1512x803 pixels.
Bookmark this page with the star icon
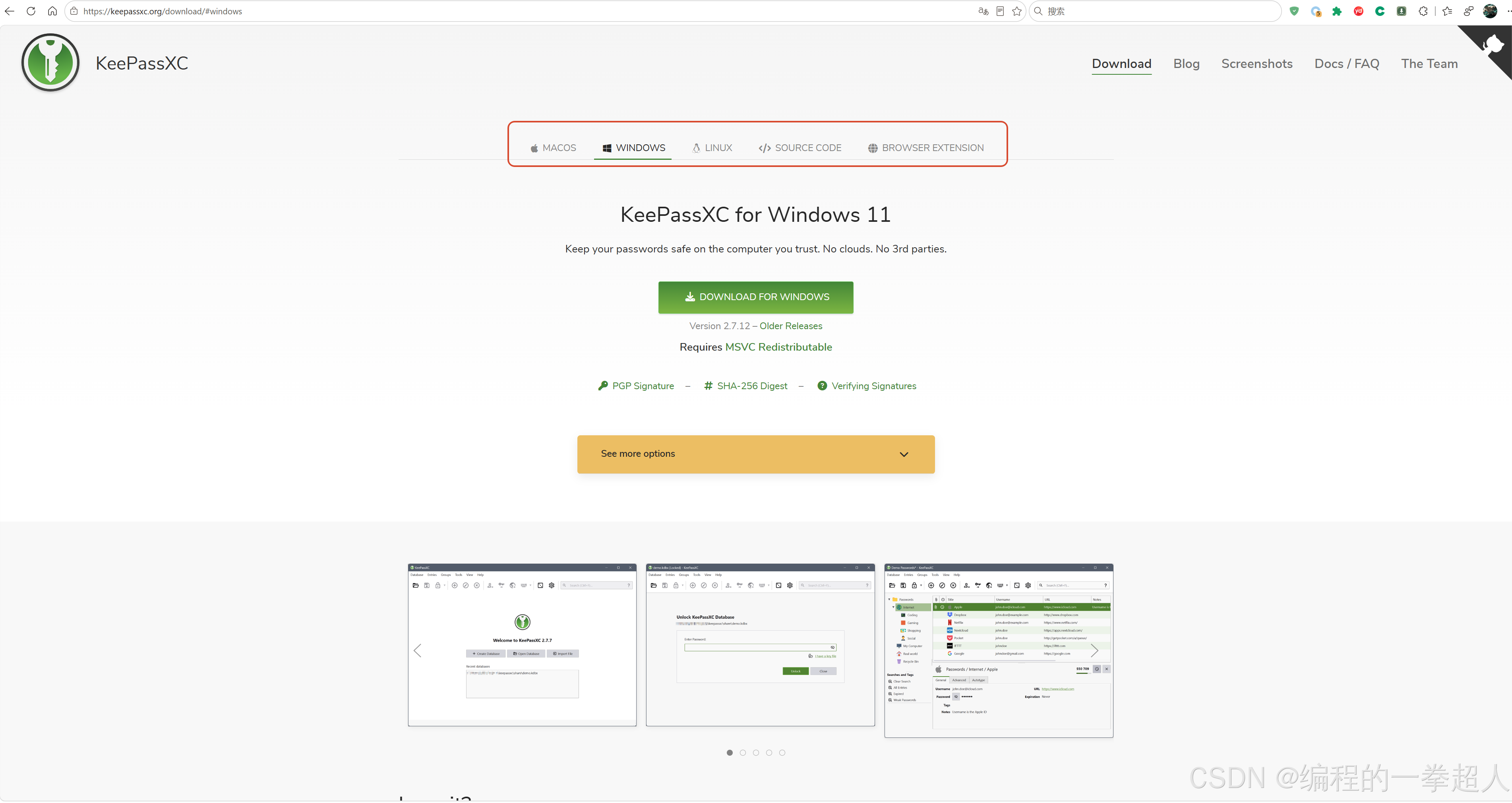(x=1017, y=11)
